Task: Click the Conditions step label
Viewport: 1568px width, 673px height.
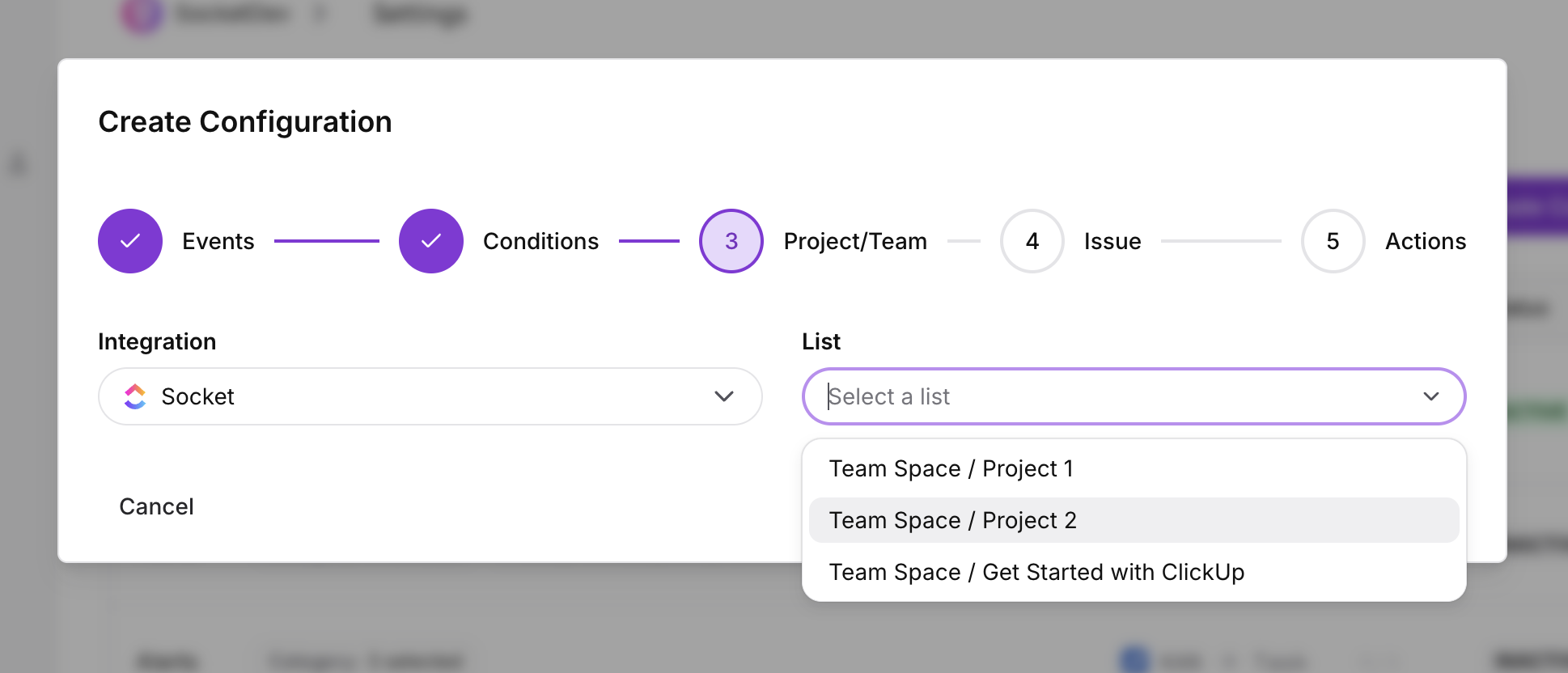Action: point(541,241)
